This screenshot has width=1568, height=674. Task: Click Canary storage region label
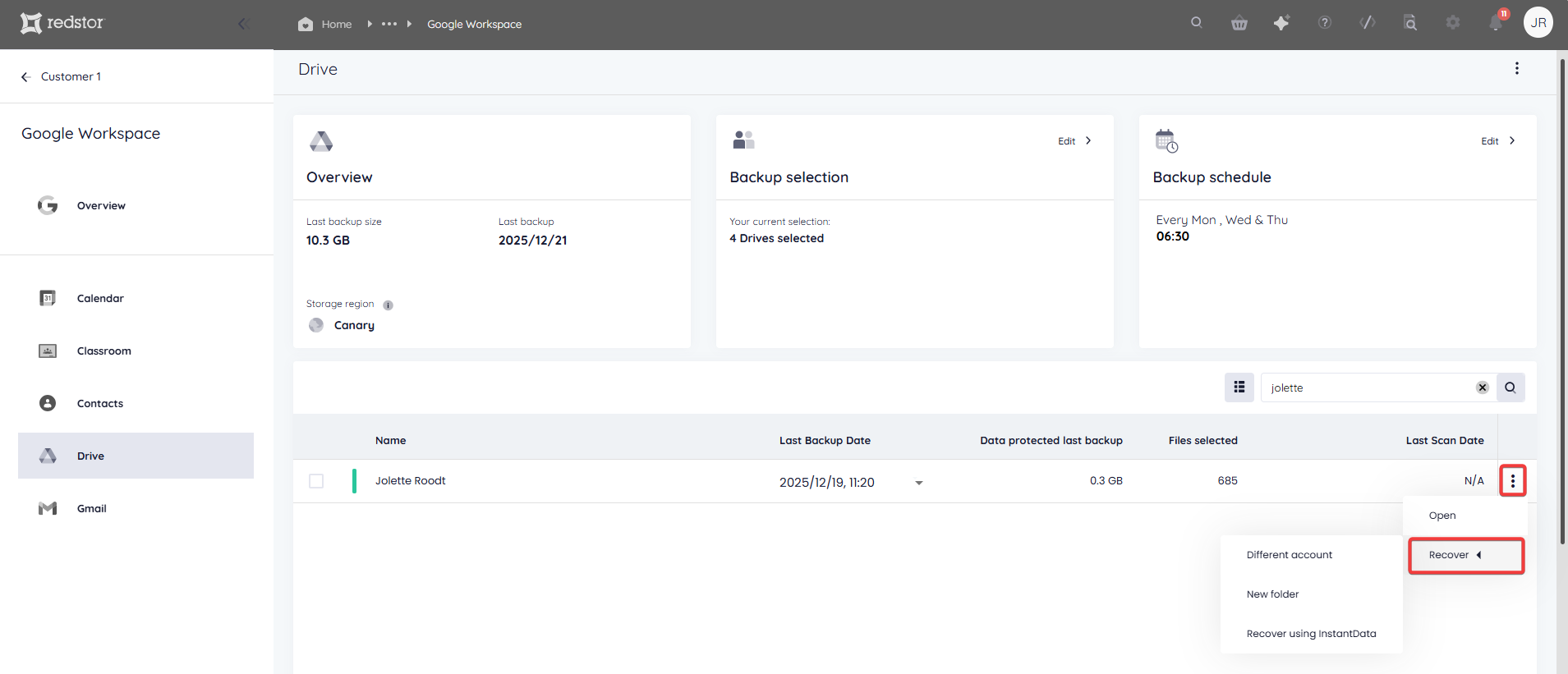pyautogui.click(x=354, y=325)
